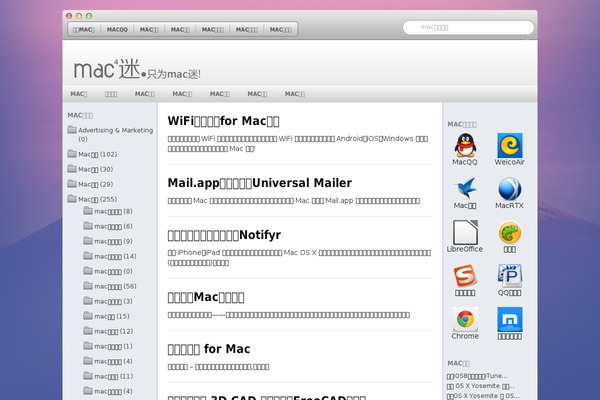Open the LibreOffice document icon
Screen dimensions: 600x400
click(x=465, y=232)
